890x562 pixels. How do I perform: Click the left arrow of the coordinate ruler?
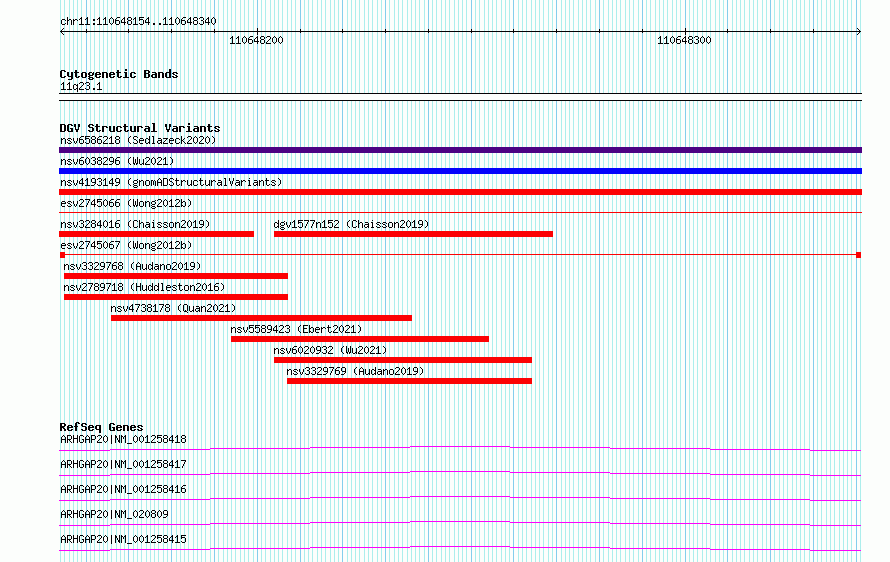[62, 31]
